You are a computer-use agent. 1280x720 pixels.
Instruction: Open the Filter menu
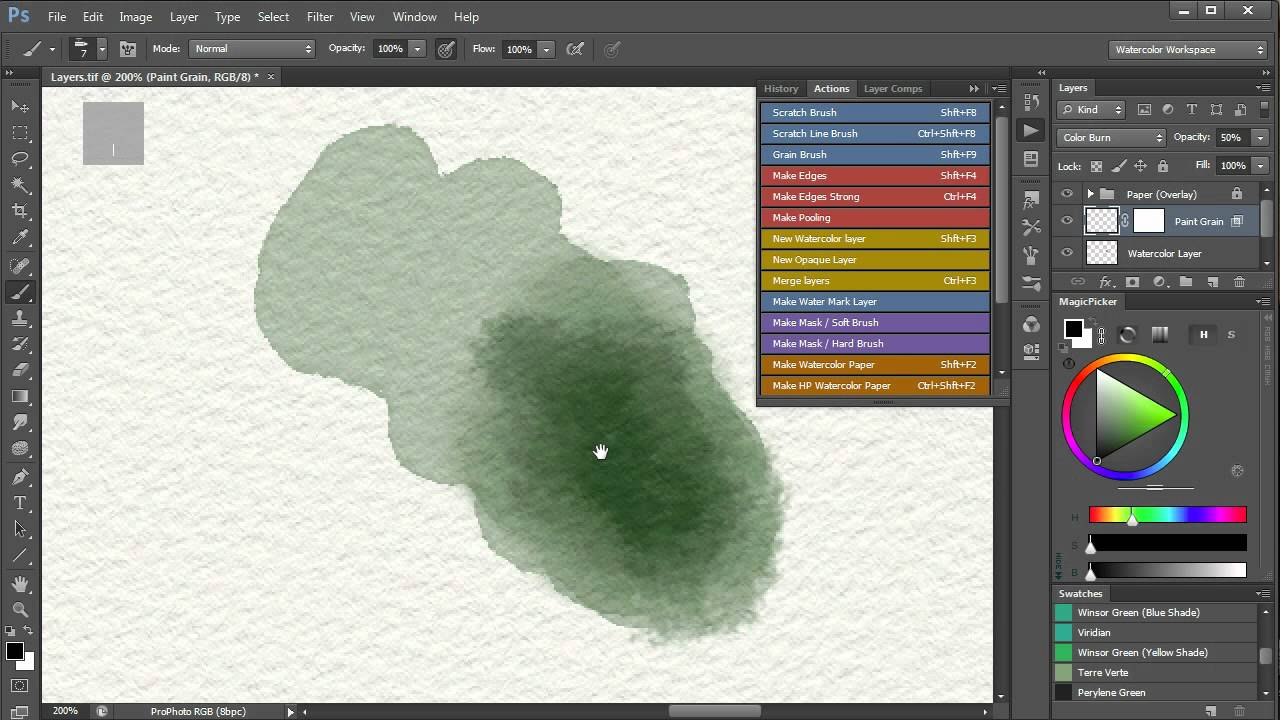319,16
